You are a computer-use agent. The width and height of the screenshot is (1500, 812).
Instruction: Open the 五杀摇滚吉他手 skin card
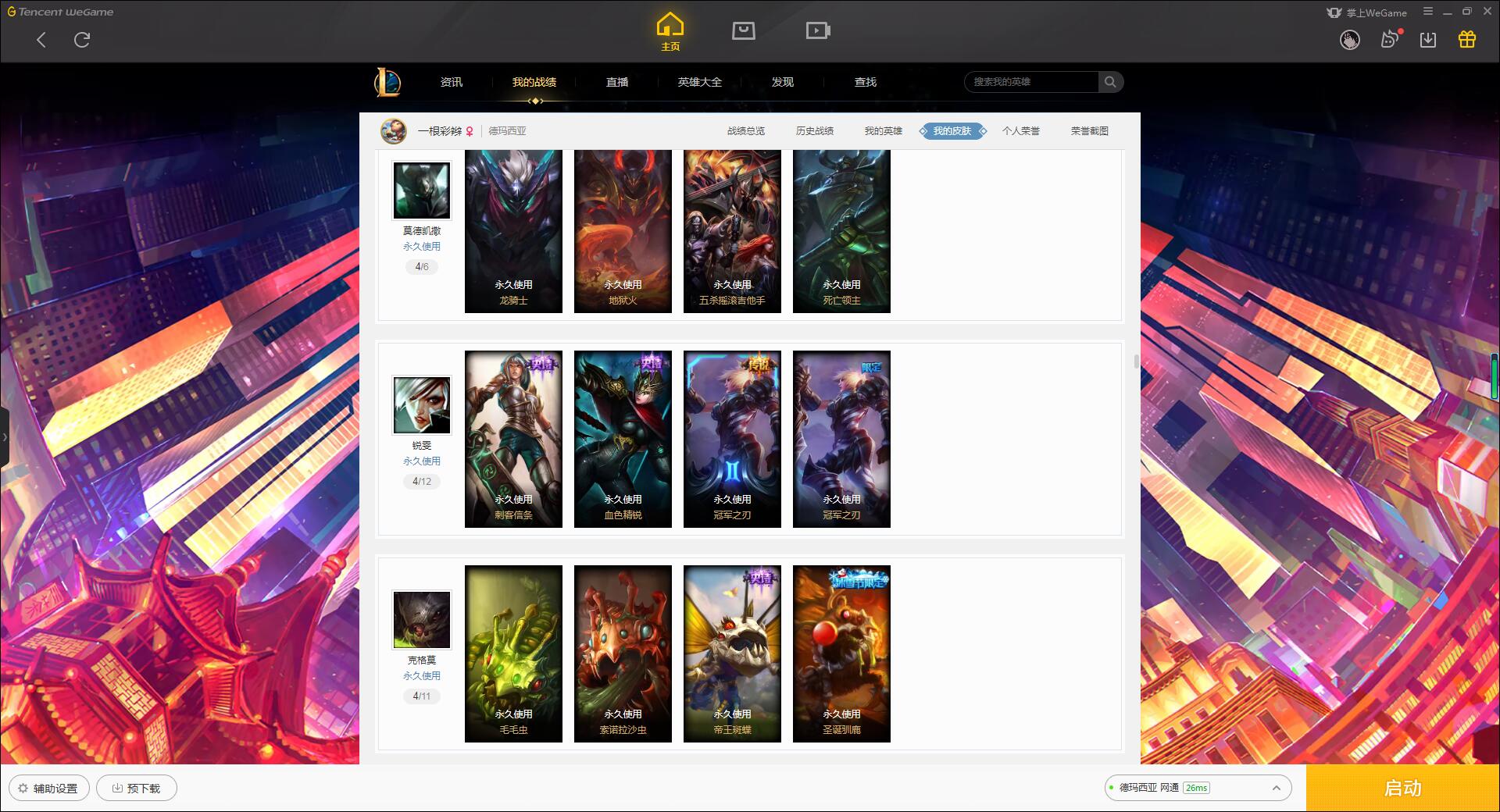(x=732, y=231)
